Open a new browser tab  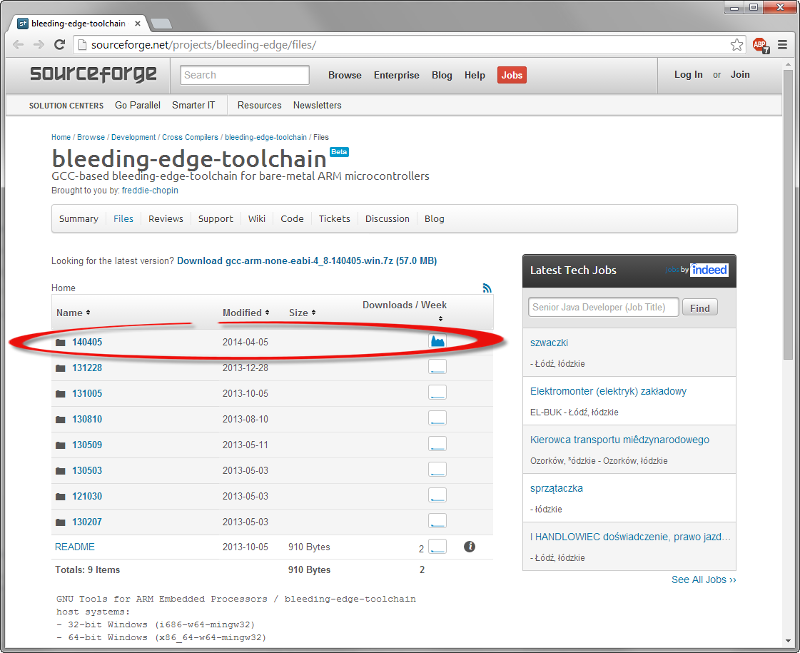coord(162,23)
